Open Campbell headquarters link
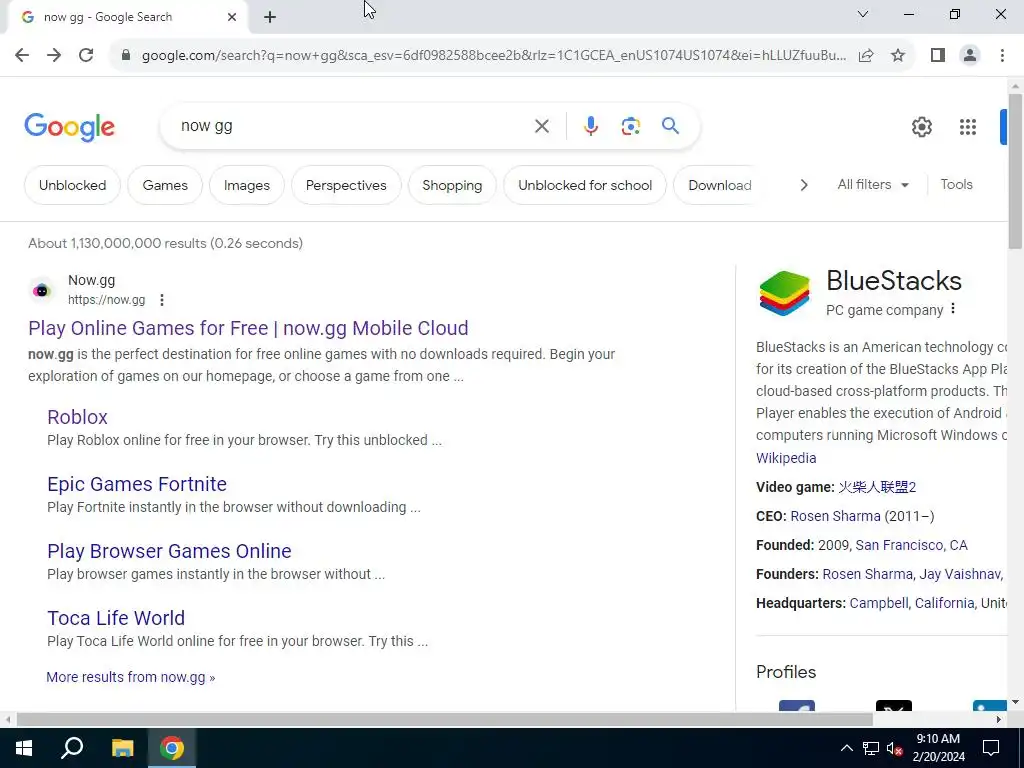 click(x=878, y=603)
